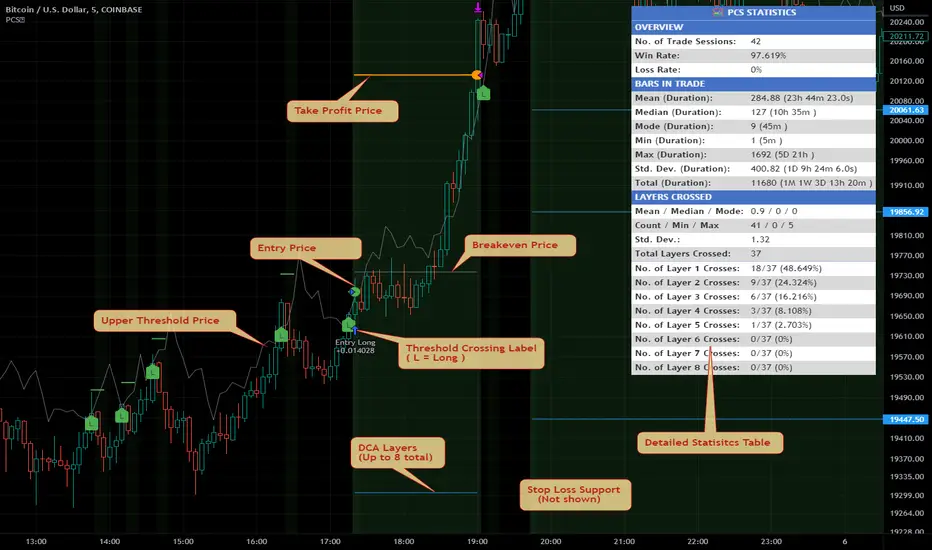Click the purple marker above the 19:00 candles
Viewport: 932px width, 550px height.
478,8
